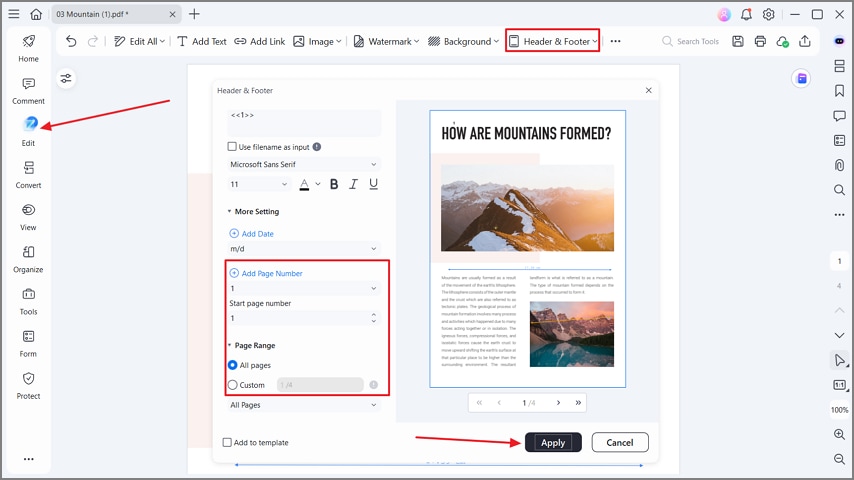Increase the Start page number stepper
854x480 pixels.
coord(374,315)
